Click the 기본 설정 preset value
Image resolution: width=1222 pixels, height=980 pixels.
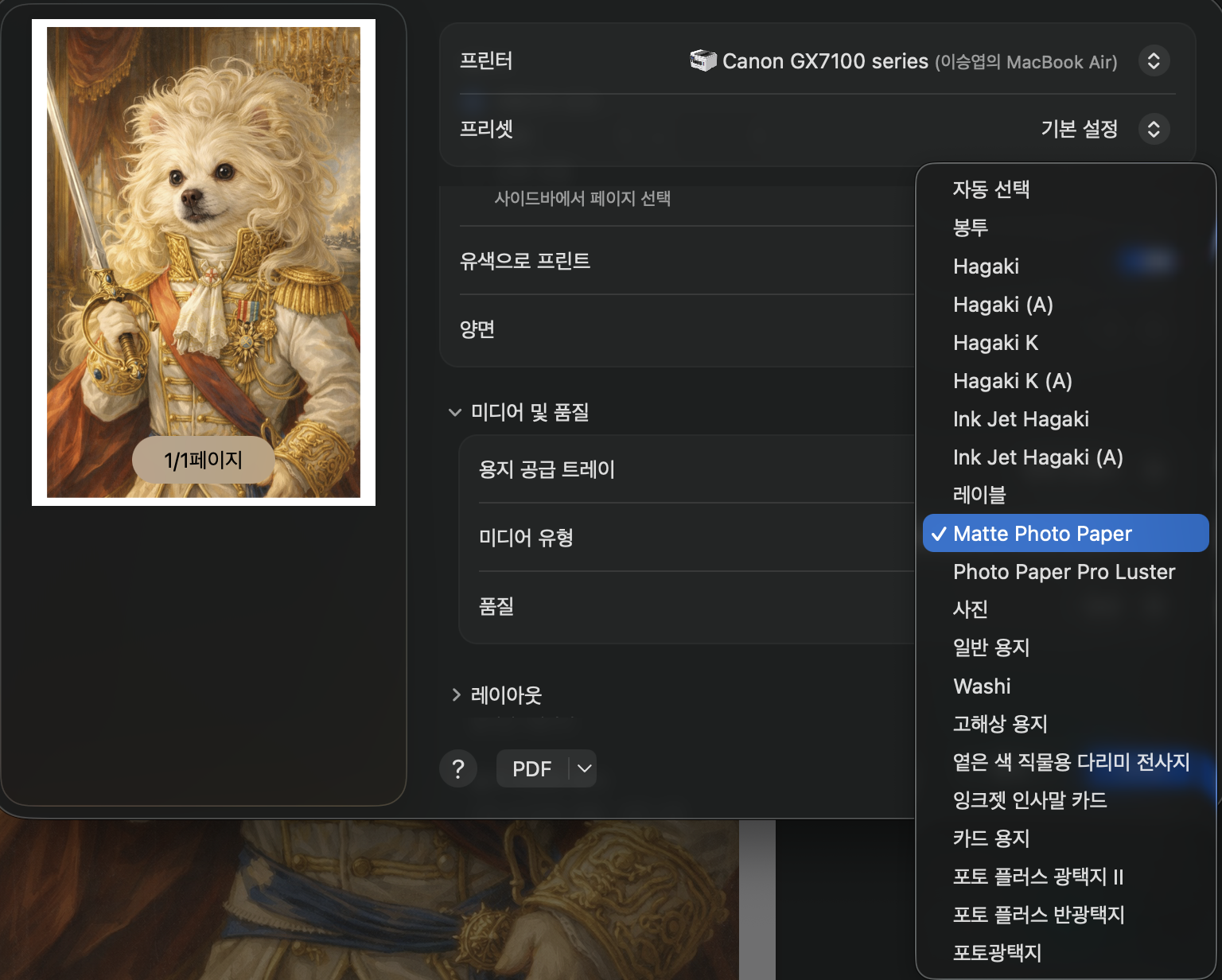pos(1080,129)
